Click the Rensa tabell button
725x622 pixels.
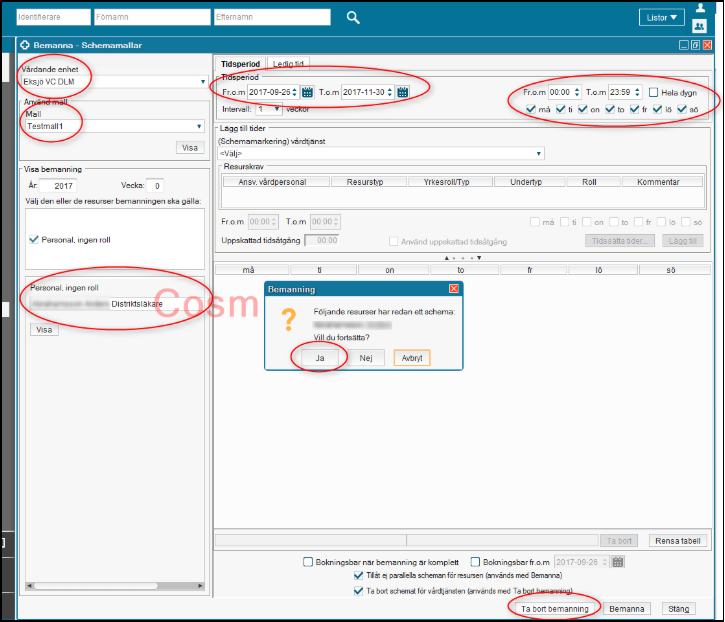(x=679, y=540)
